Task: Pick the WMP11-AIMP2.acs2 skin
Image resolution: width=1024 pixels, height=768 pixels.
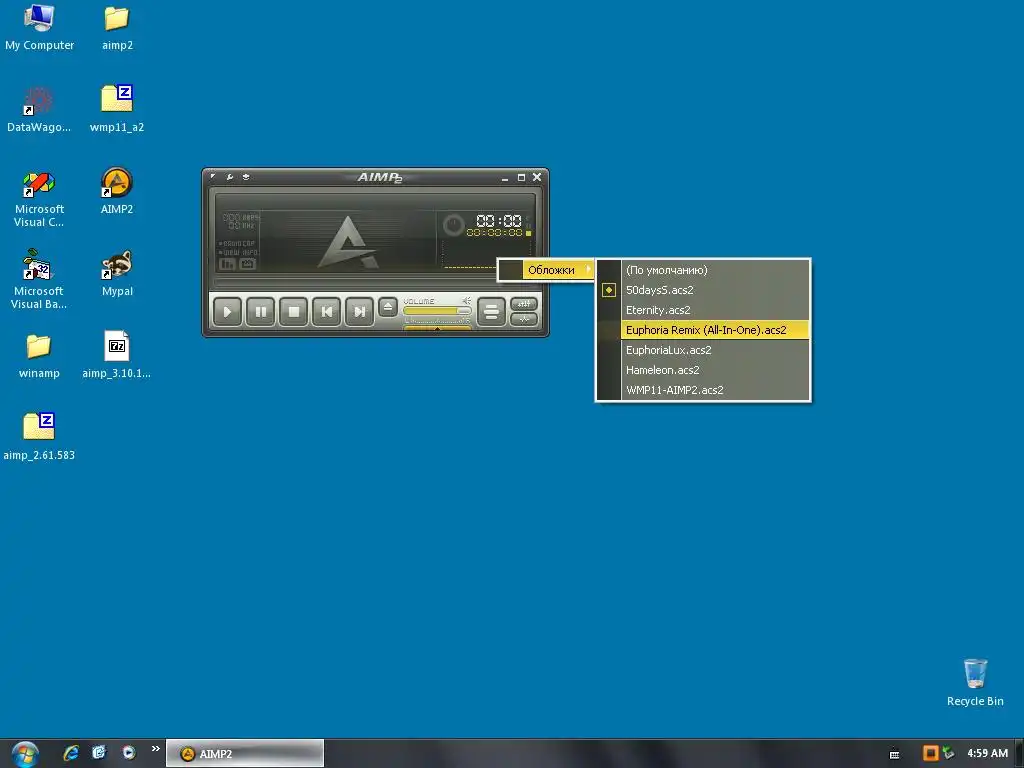Action: 703,390
